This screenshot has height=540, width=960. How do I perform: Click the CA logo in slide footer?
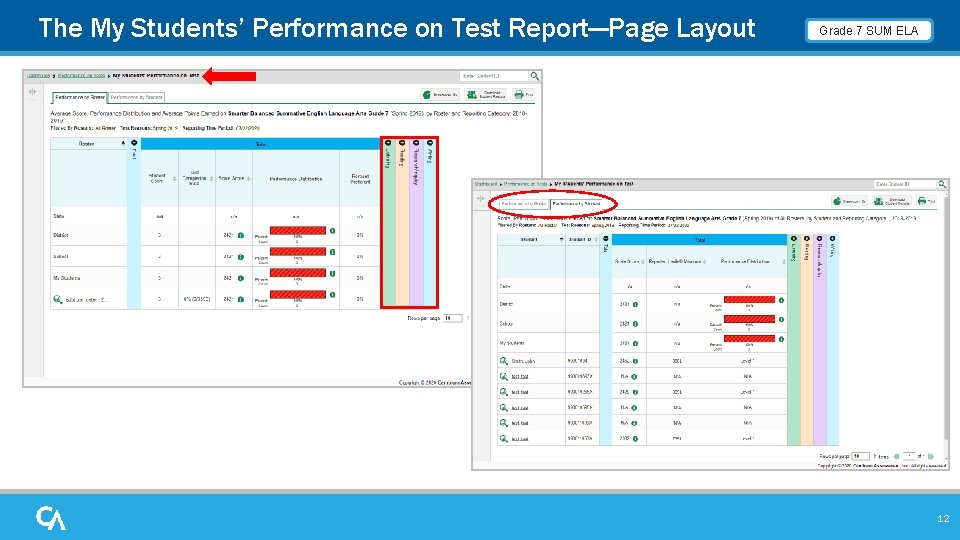(x=51, y=518)
